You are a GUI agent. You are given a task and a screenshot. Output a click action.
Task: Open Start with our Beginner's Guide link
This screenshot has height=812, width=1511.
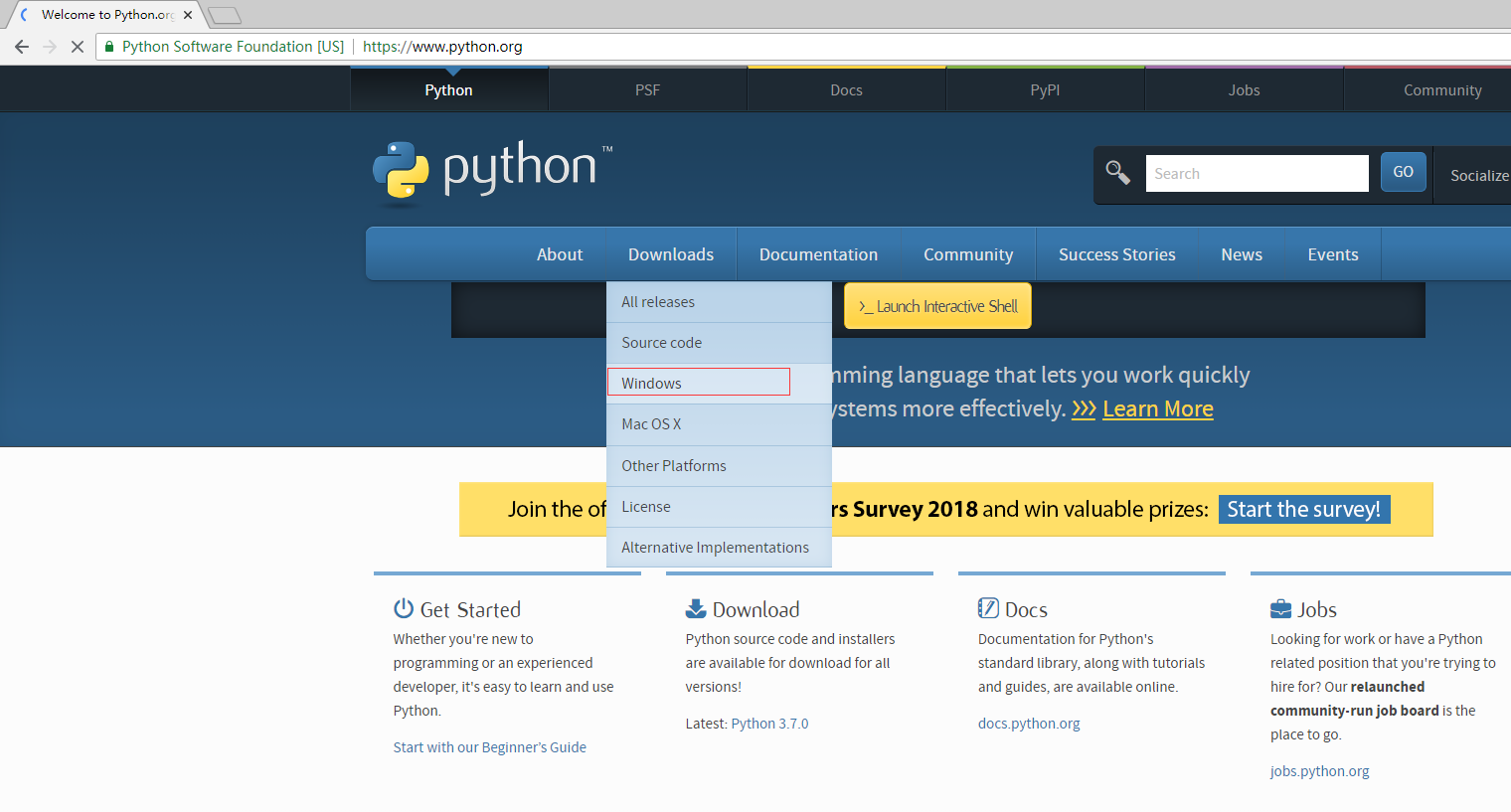point(490,747)
